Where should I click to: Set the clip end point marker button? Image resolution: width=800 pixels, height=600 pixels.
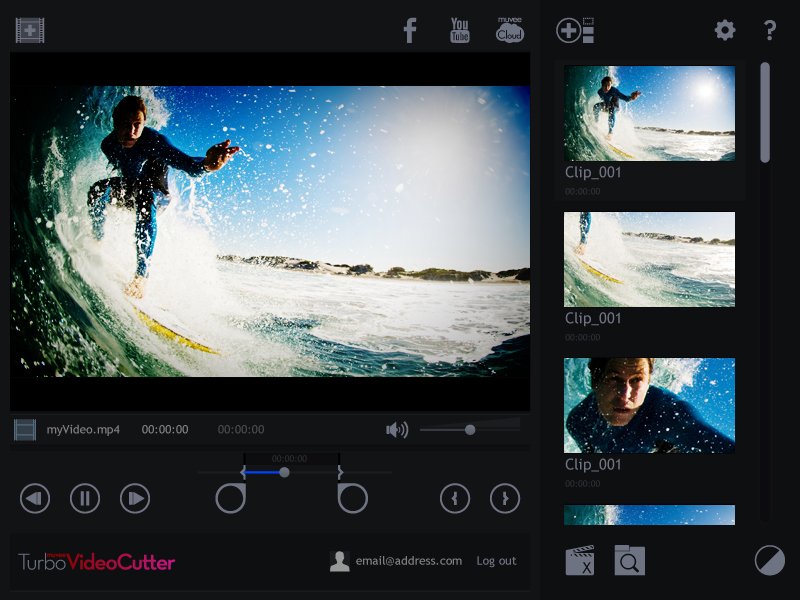[353, 498]
